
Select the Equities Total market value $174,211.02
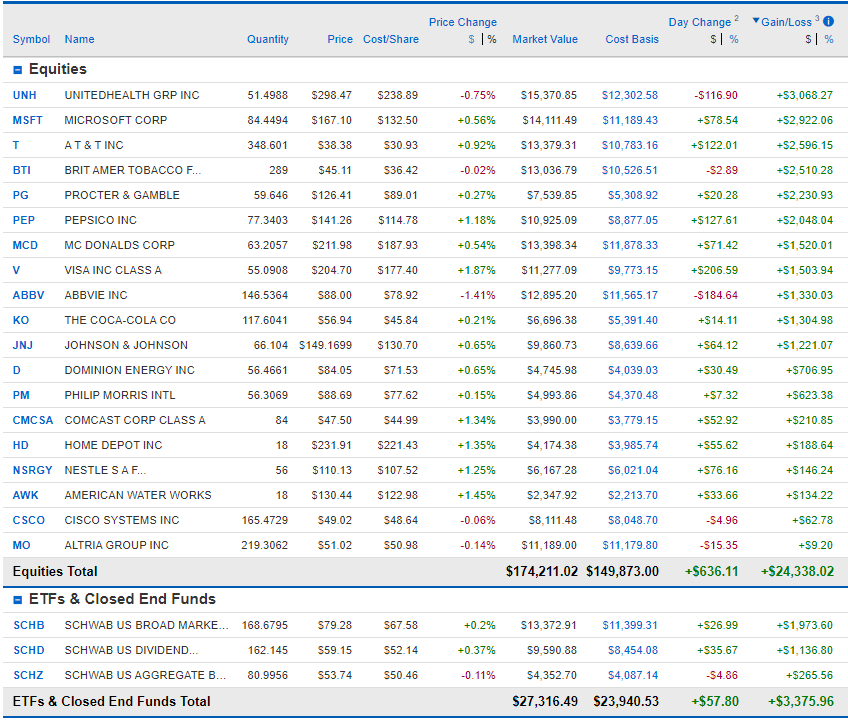pos(542,571)
